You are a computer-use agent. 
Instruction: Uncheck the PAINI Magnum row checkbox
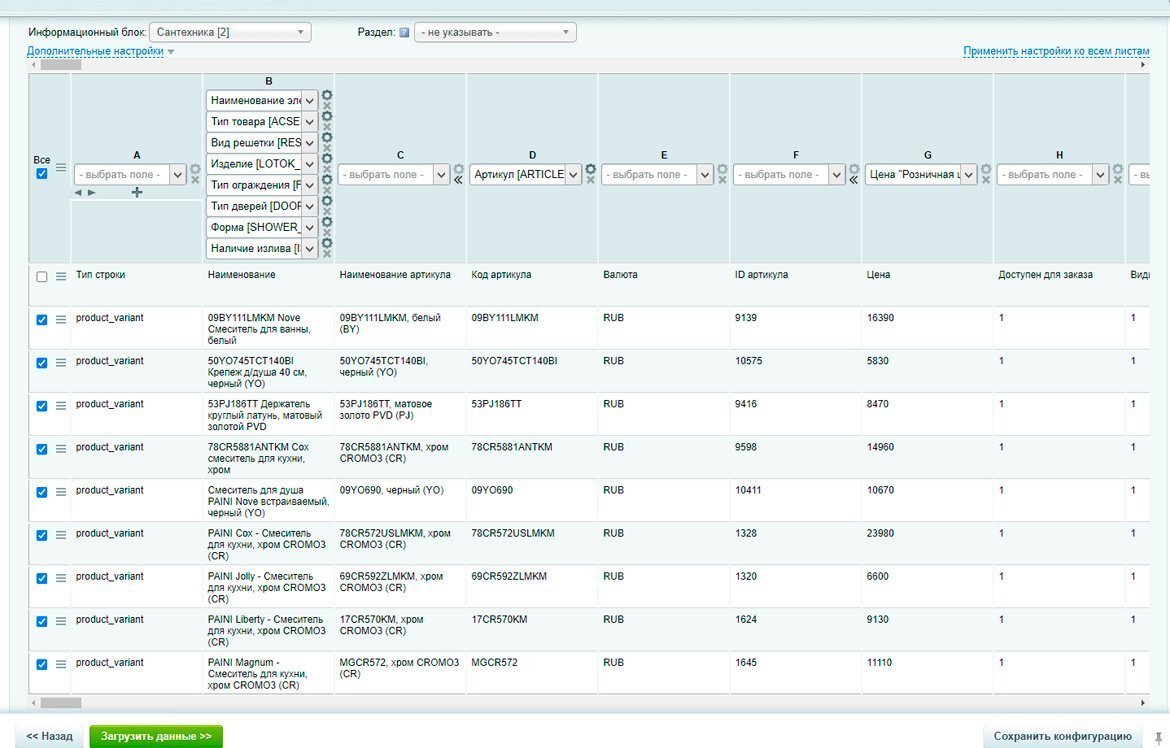click(x=41, y=664)
